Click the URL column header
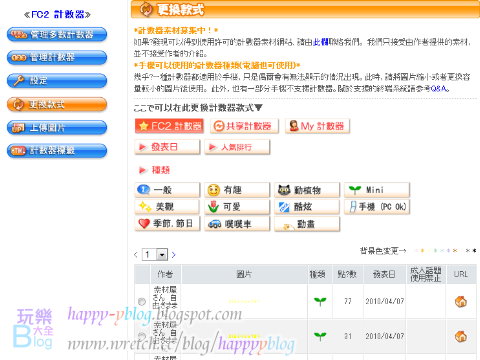 tap(461, 274)
